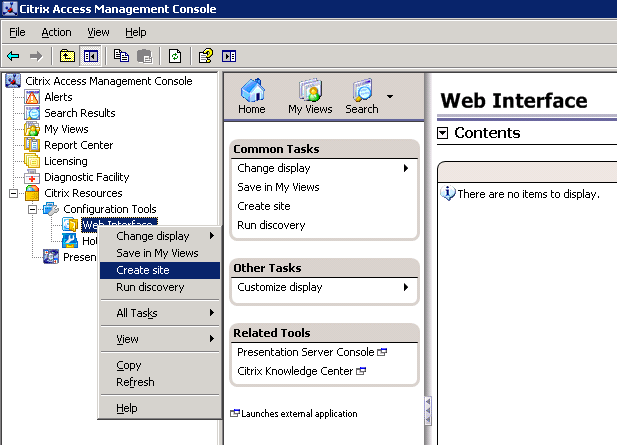Select the Citrix Resources node icon

pyautogui.click(x=32, y=193)
